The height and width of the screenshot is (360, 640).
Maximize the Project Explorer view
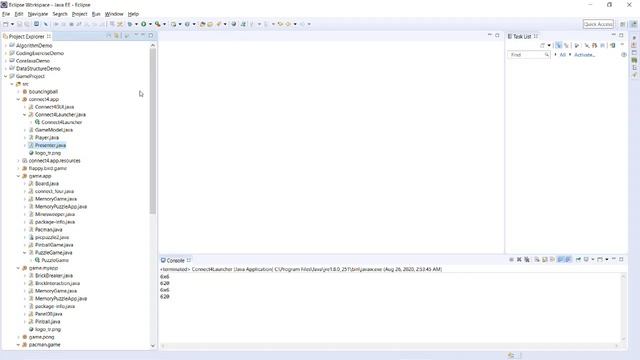coord(151,36)
